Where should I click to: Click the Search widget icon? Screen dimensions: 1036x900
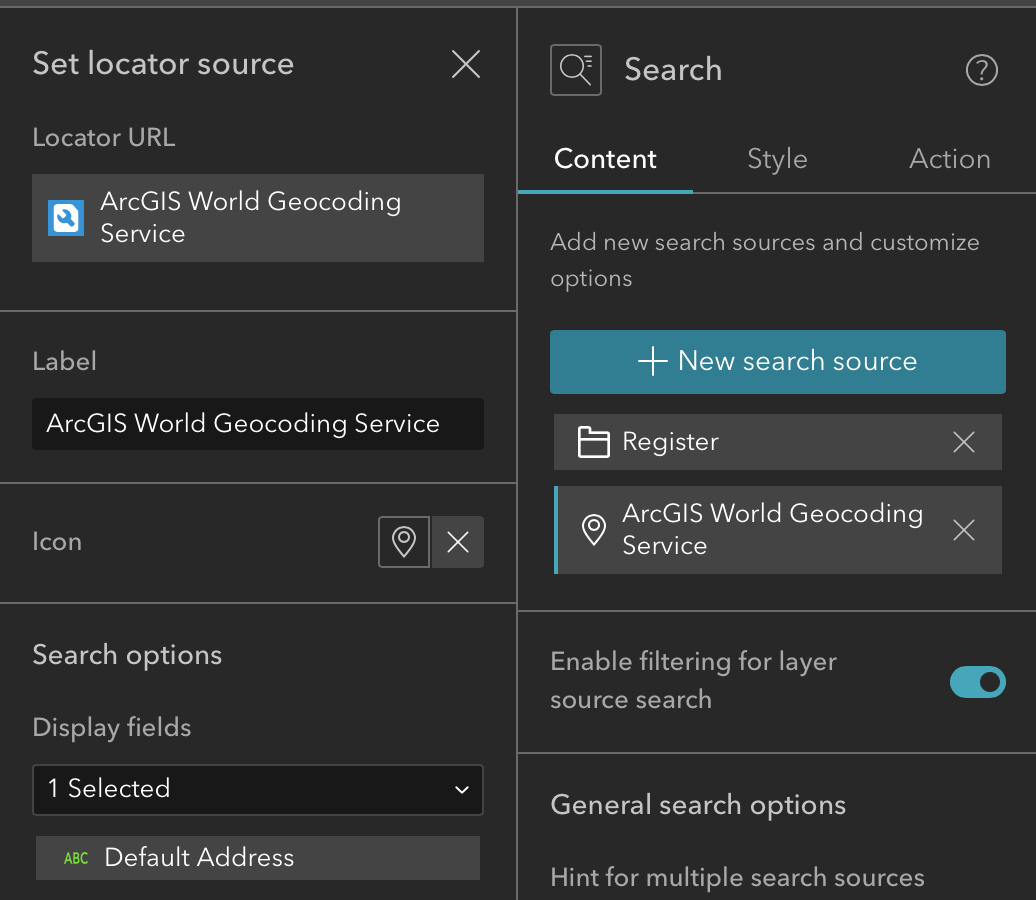(x=575, y=69)
